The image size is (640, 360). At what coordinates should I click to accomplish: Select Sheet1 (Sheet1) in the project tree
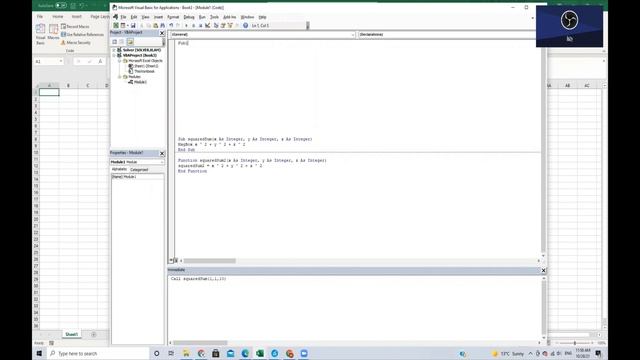146,66
